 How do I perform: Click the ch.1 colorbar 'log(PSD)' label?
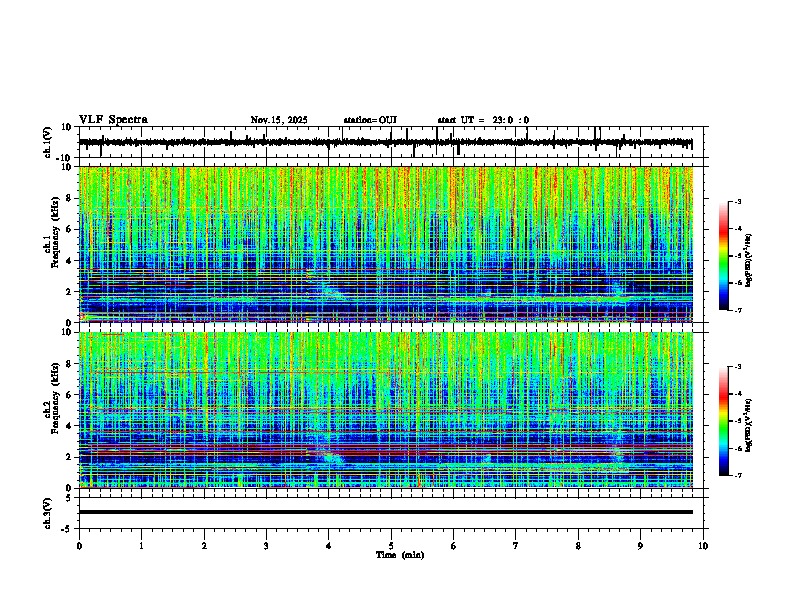[x=749, y=261]
